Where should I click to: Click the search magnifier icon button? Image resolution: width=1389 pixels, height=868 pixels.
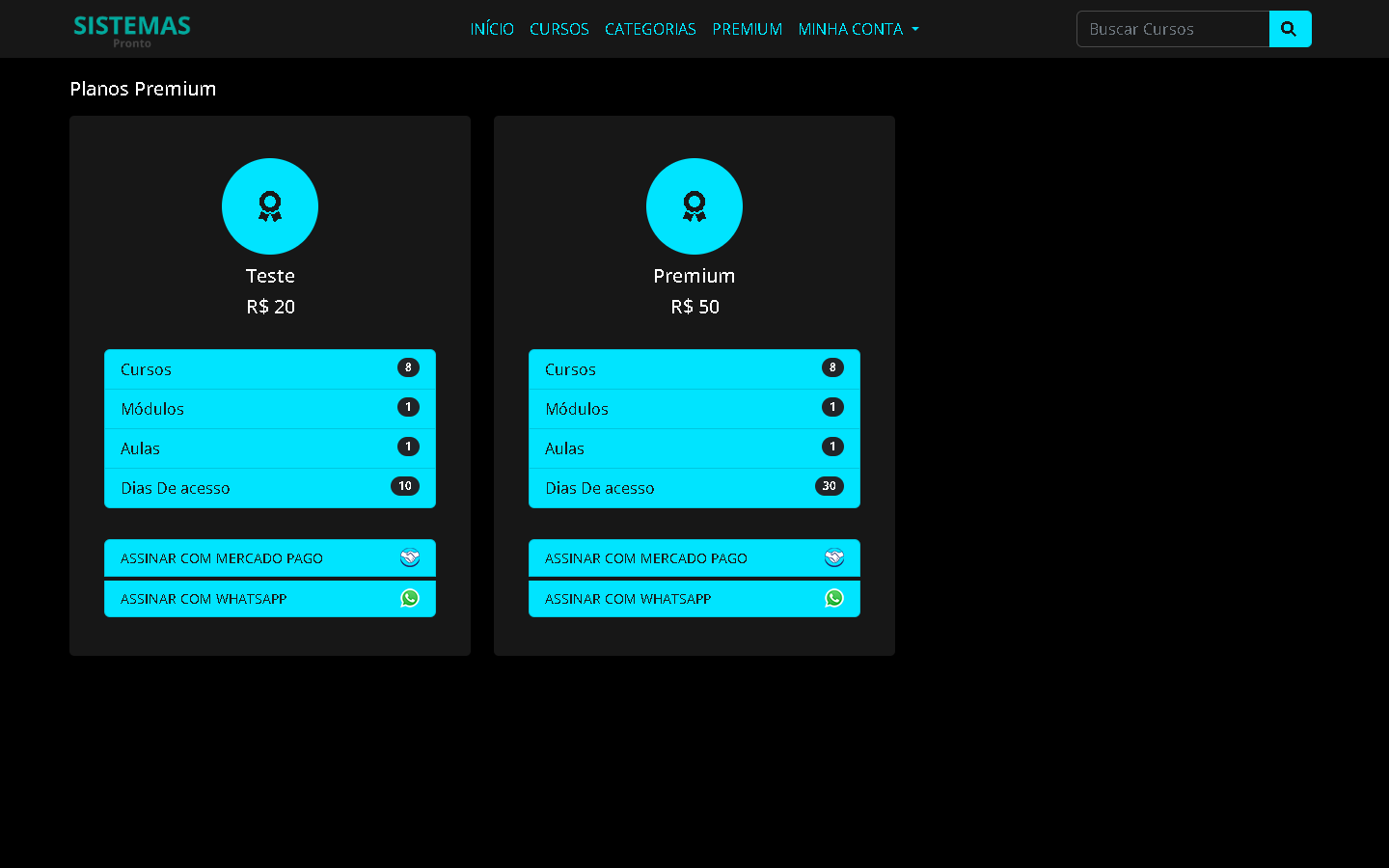tap(1290, 29)
